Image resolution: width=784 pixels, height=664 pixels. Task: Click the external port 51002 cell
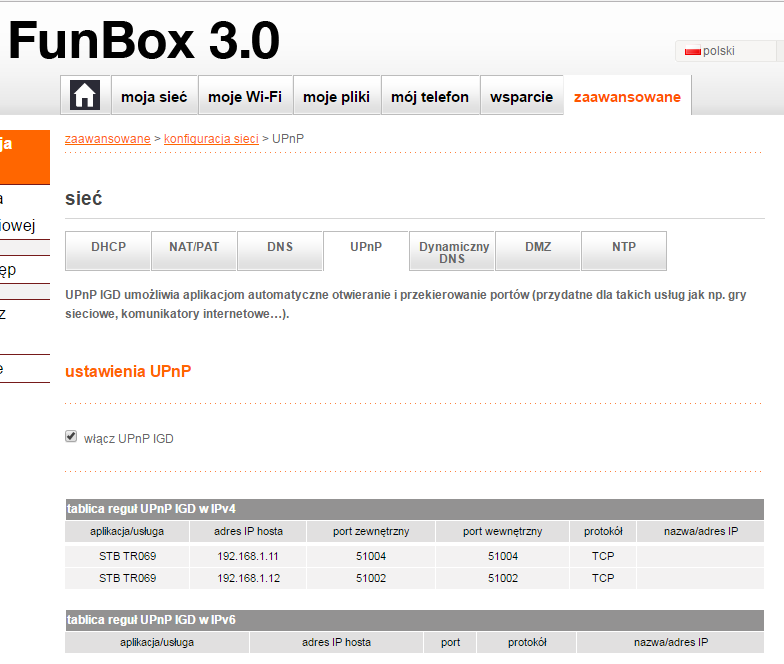[371, 578]
